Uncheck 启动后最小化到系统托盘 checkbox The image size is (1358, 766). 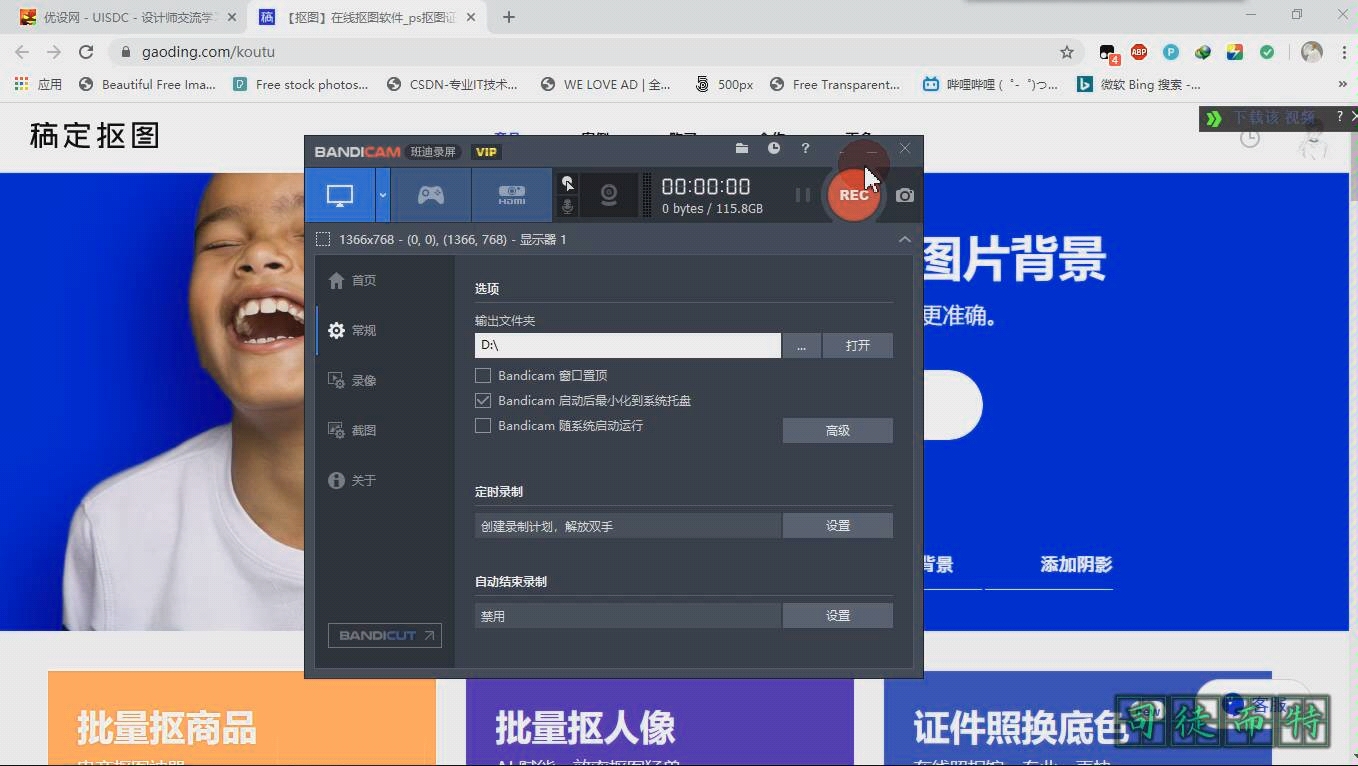click(483, 401)
